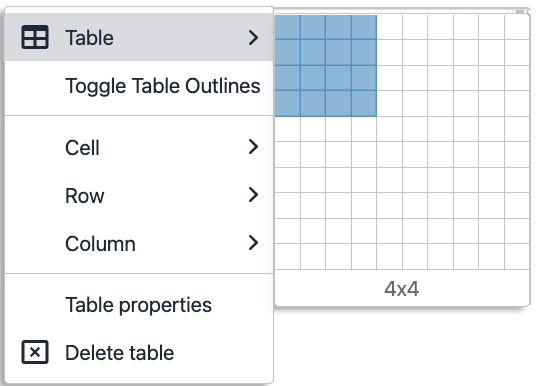Choose first unhighlighted cell below blue selection
536x386 pixels.
[288, 129]
